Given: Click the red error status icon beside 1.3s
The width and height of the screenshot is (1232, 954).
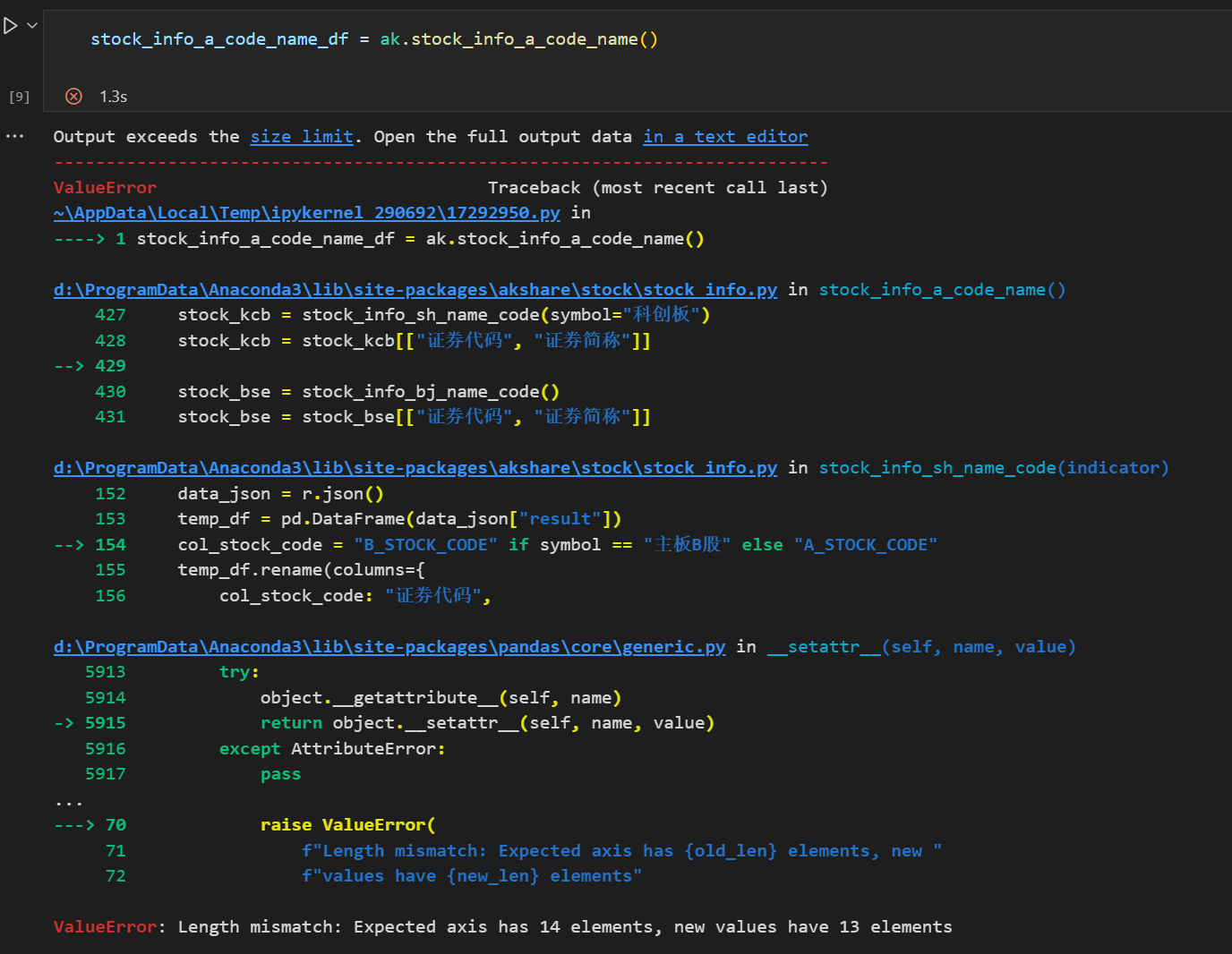Looking at the screenshot, I should point(73,96).
